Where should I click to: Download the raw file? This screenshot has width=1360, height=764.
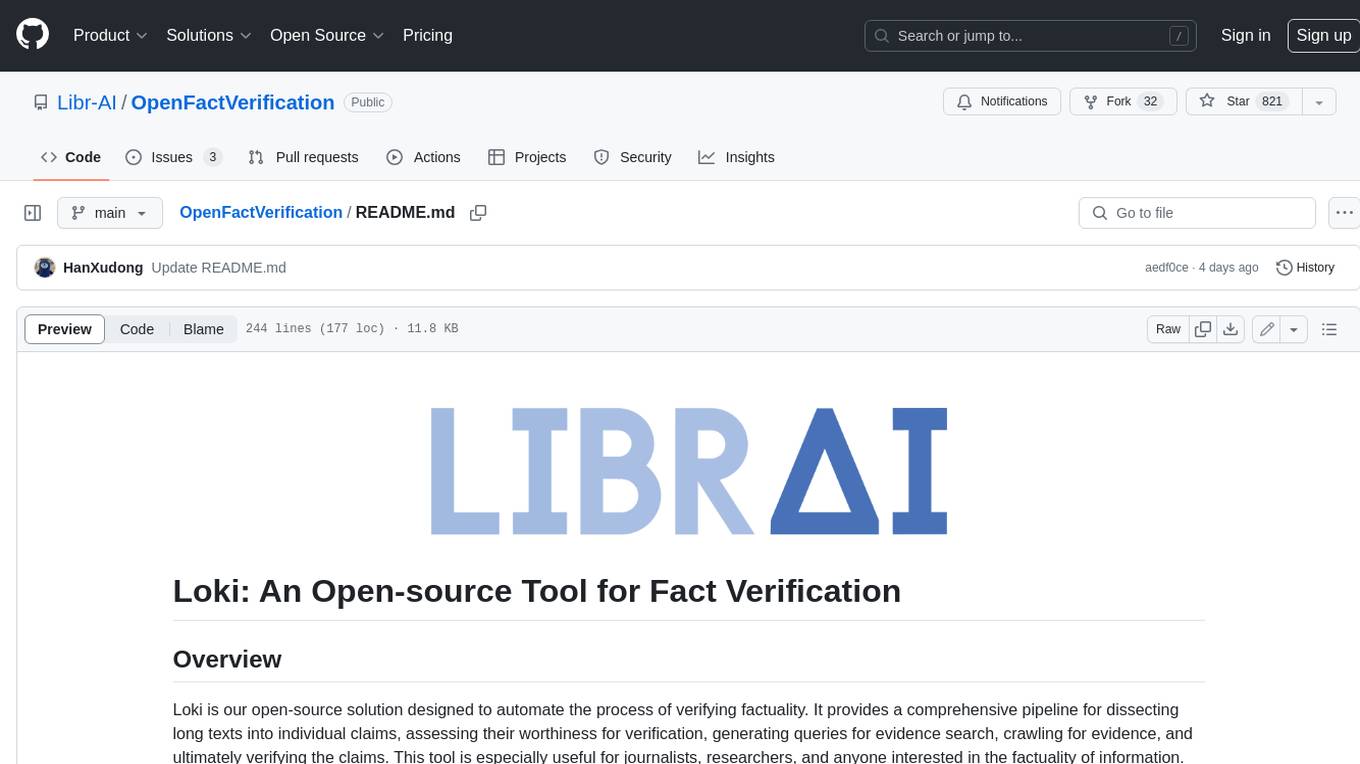1231,329
